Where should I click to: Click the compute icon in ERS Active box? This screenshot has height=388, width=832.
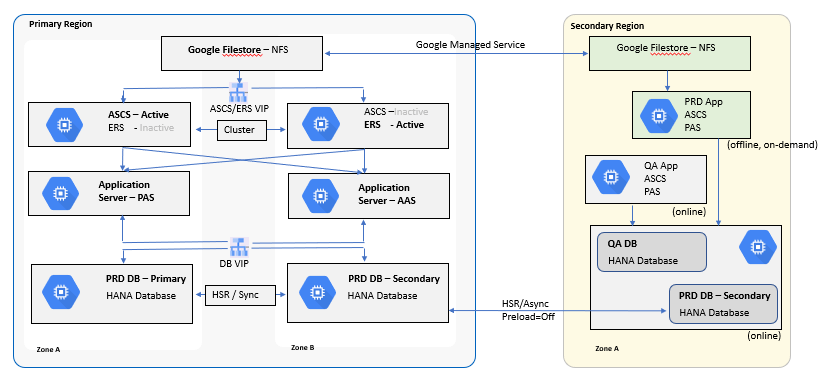point(320,124)
